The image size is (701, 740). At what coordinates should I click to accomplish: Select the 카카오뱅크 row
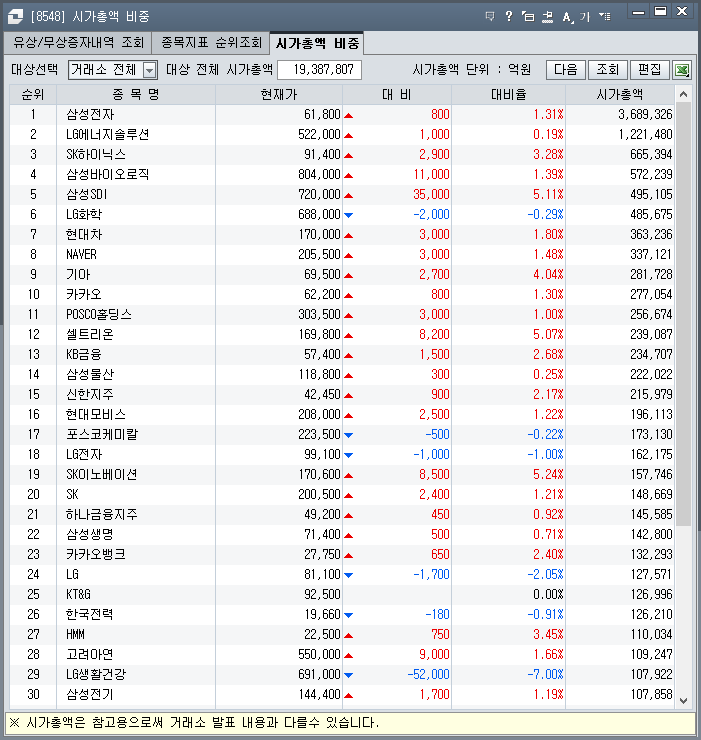coord(342,555)
